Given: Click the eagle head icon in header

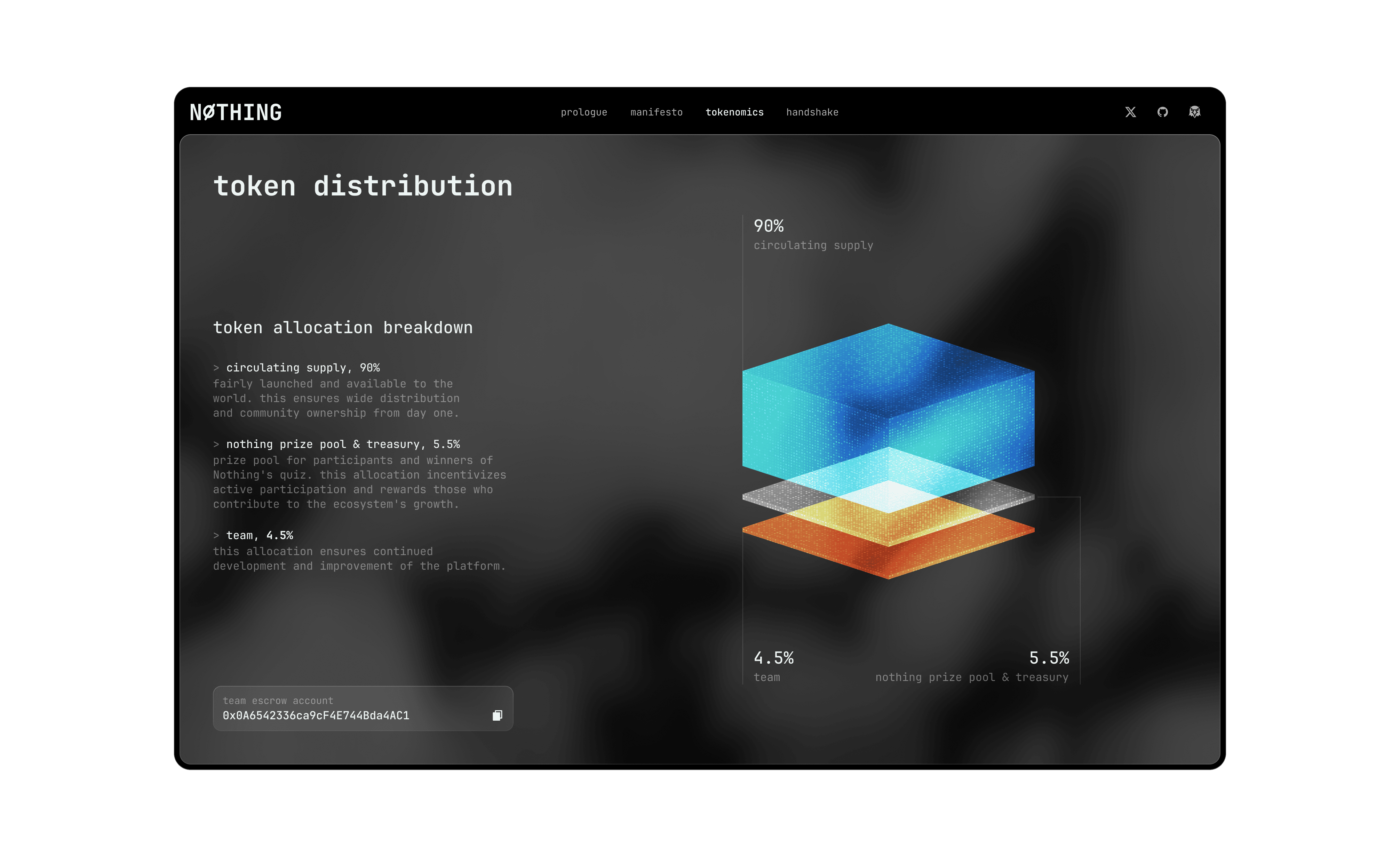Looking at the screenshot, I should [x=1194, y=112].
